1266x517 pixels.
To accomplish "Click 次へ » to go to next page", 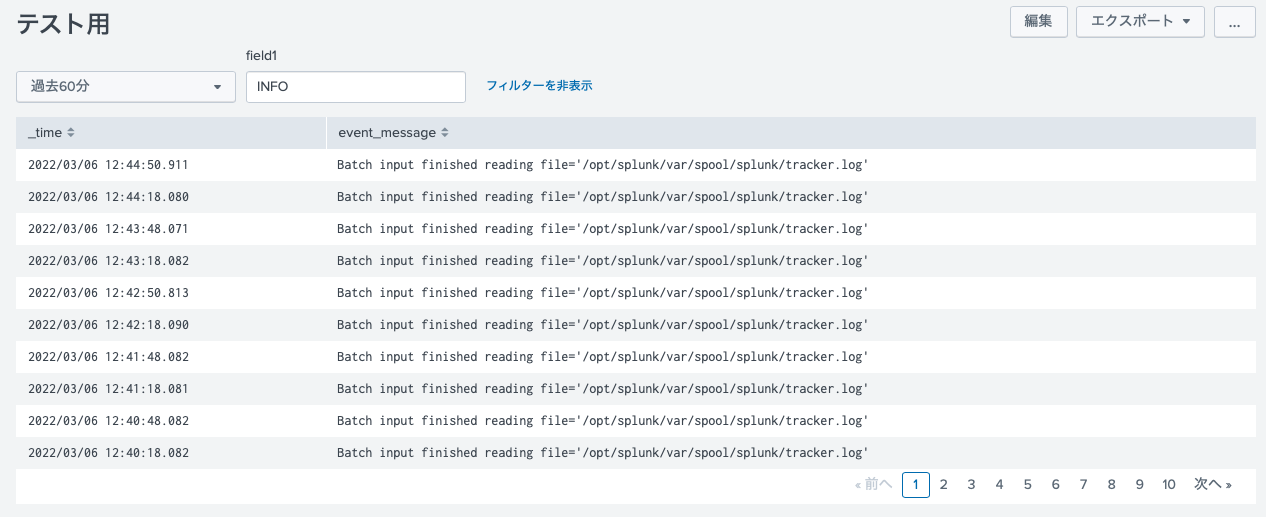I will [1213, 484].
